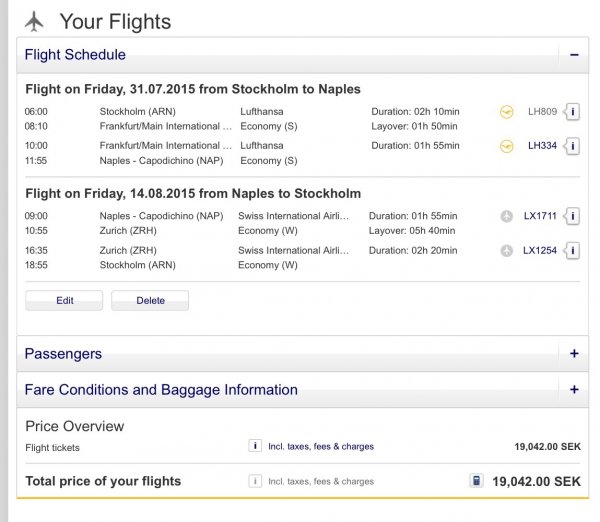
Task: Open info icon for flight LH334
Action: pos(572,146)
